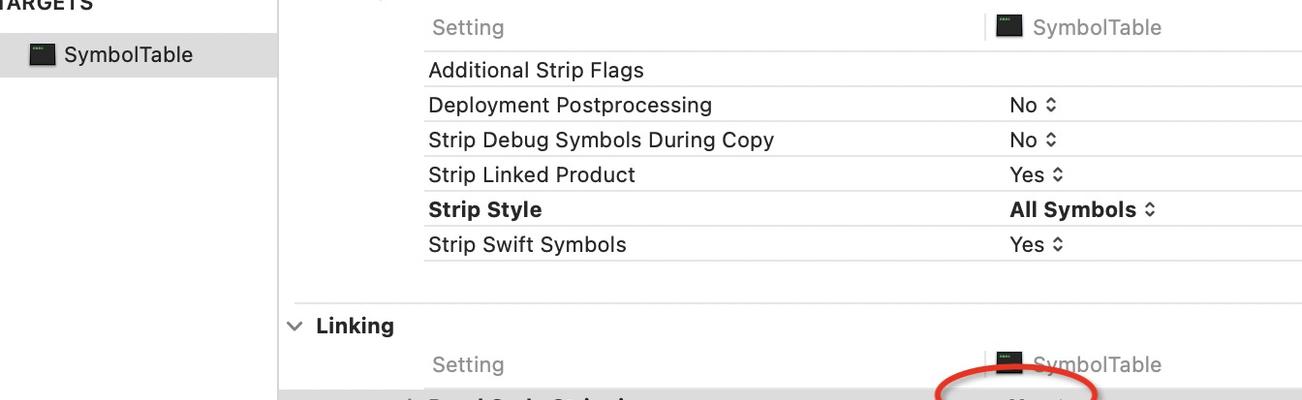Select the Strip Swift Symbols setting label
The height and width of the screenshot is (400, 1302).
point(527,245)
